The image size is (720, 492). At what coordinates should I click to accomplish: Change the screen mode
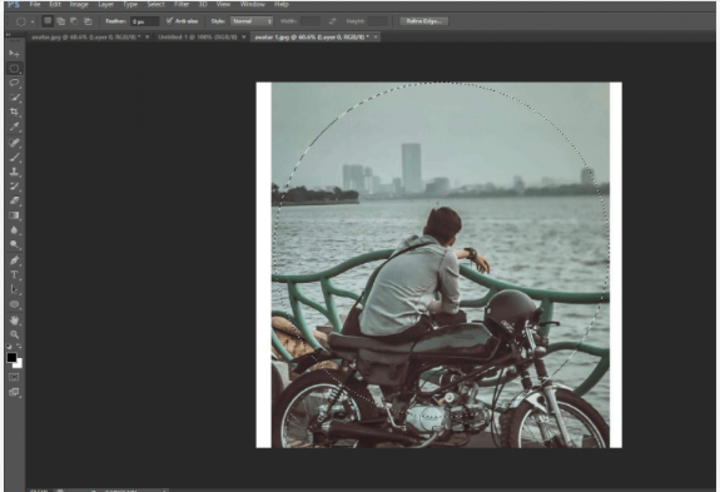(x=14, y=392)
